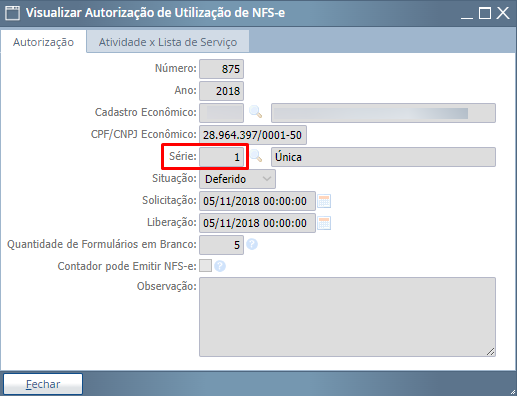The width and height of the screenshot is (517, 396).
Task: Open the Série lookup magnifier icon
Action: click(256, 156)
